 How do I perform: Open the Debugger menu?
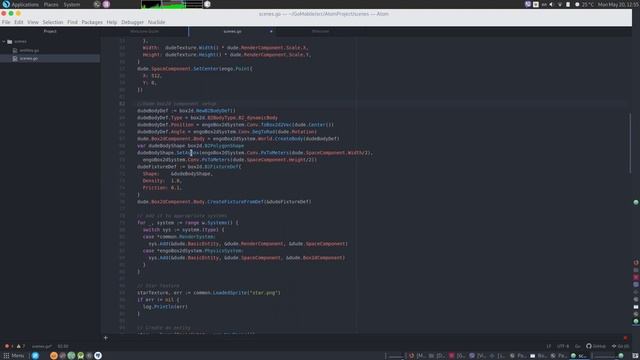click(x=132, y=22)
